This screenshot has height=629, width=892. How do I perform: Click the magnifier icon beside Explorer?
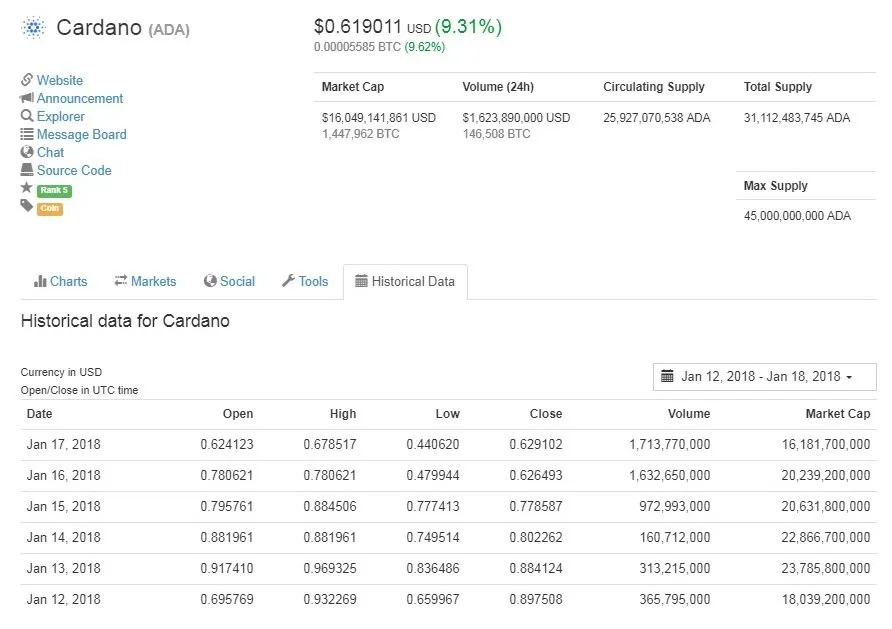pyautogui.click(x=27, y=116)
